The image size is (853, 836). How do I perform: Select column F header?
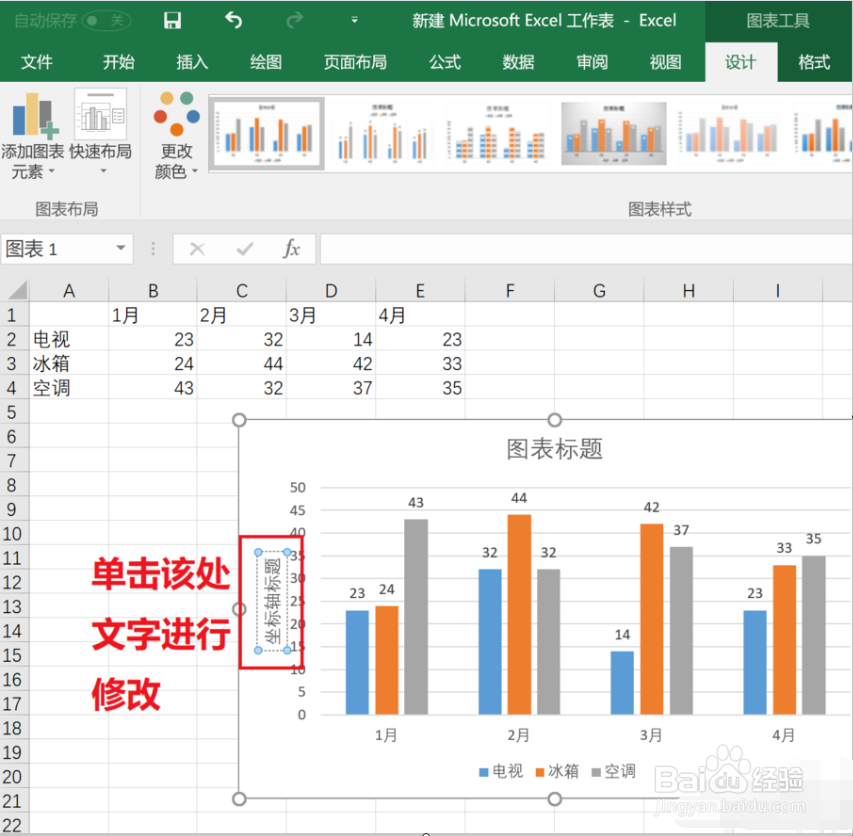(x=510, y=290)
